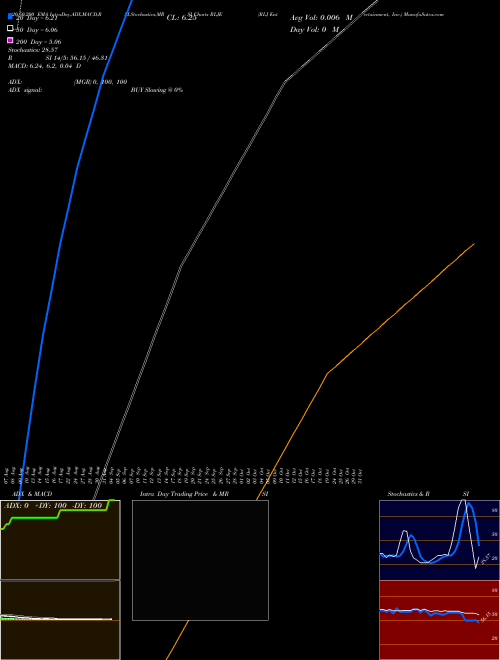Image resolution: width=500 pixels, height=660 pixels.
Task: Select the '50 Day = 6.06' legend label
Action: point(37,30)
